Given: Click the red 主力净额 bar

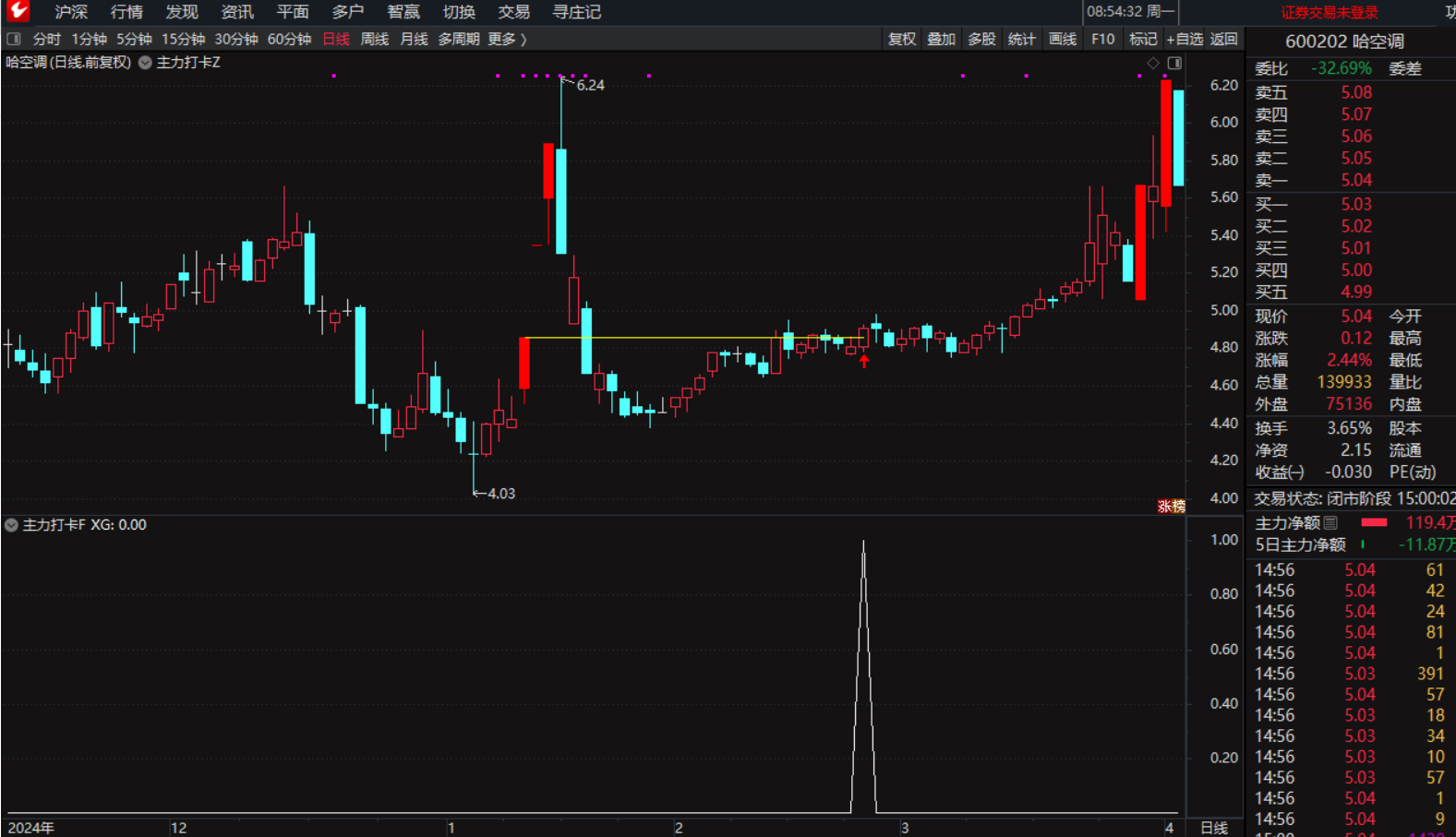Looking at the screenshot, I should click(1374, 522).
